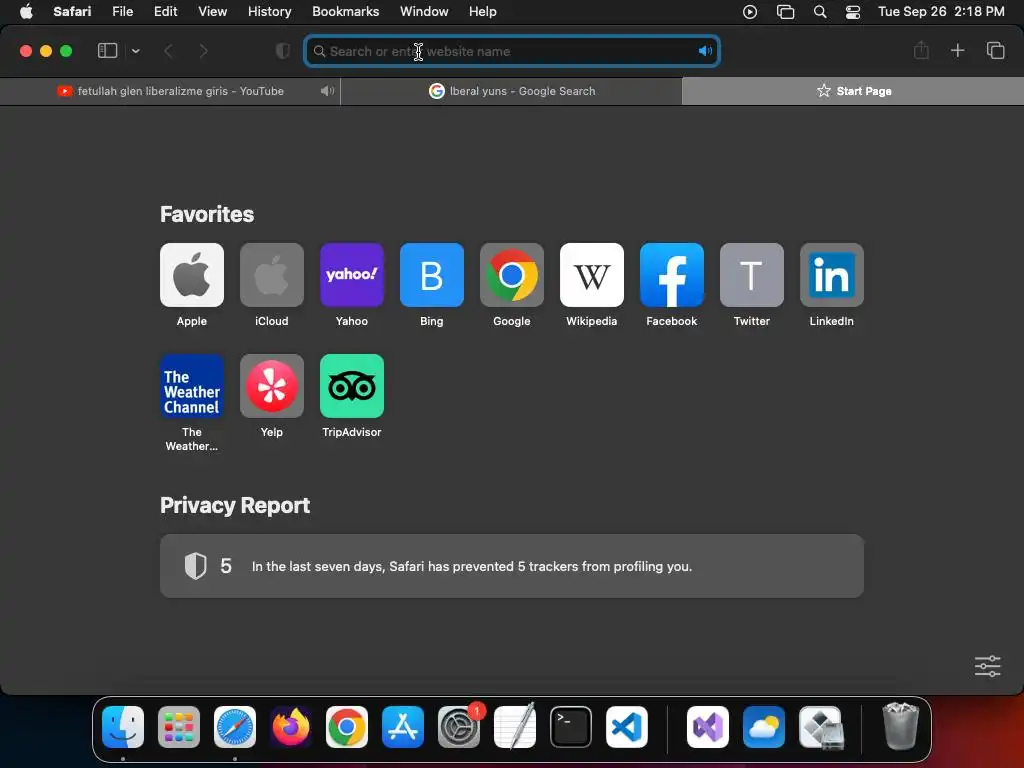Screen dimensions: 1024x768
Task: Open the Help menu
Action: click(x=483, y=12)
